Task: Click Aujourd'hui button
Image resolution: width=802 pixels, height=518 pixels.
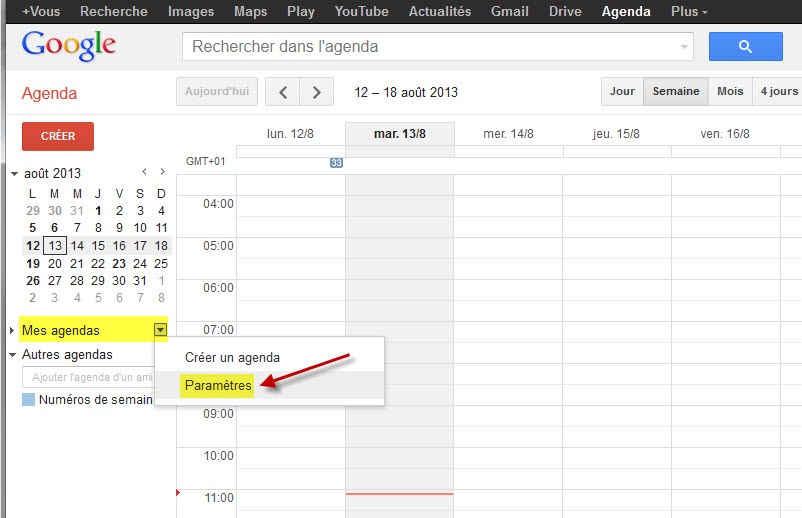Action: tap(217, 92)
